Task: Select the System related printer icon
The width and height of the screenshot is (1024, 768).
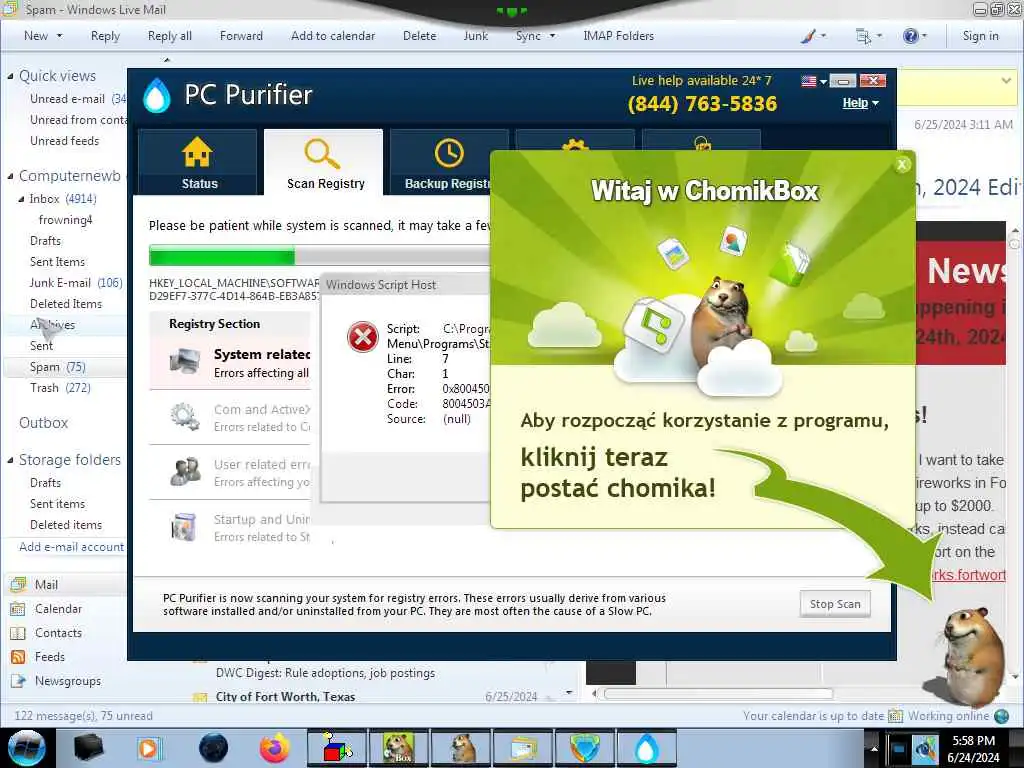Action: click(185, 360)
